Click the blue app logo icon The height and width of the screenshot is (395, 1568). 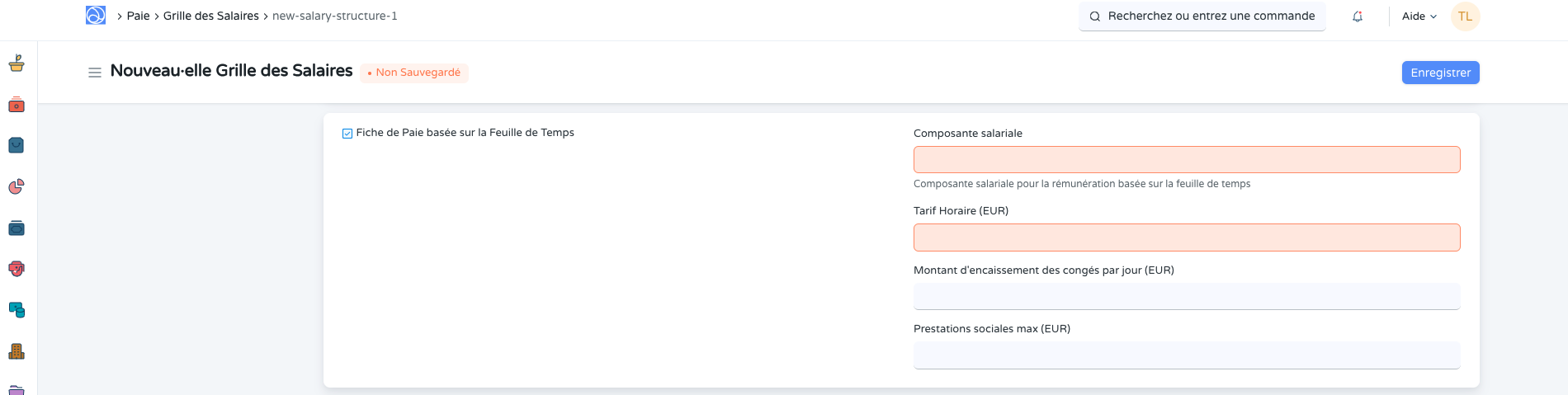pyautogui.click(x=96, y=16)
